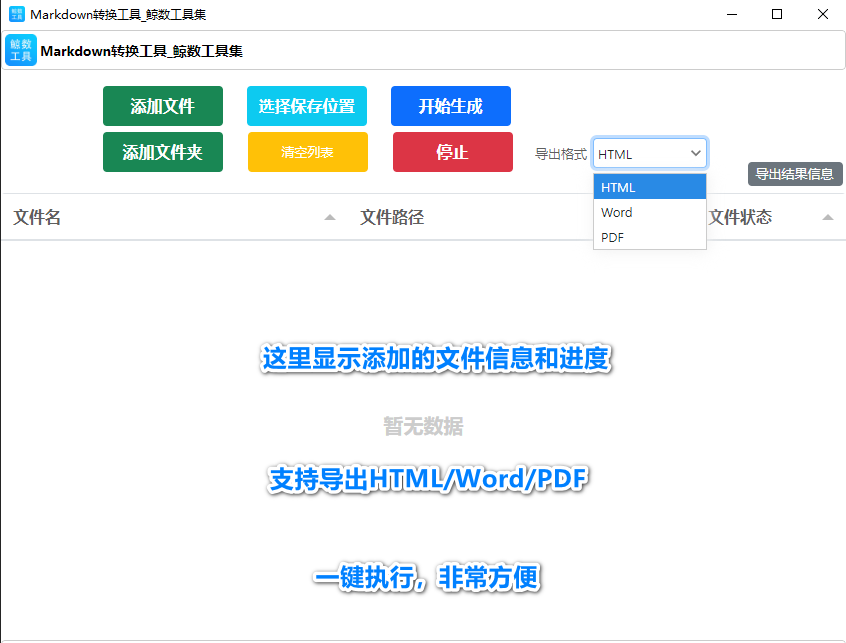This screenshot has height=643, width=846.
Task: Click the 暂无数据 placeholder text
Action: pos(423,426)
